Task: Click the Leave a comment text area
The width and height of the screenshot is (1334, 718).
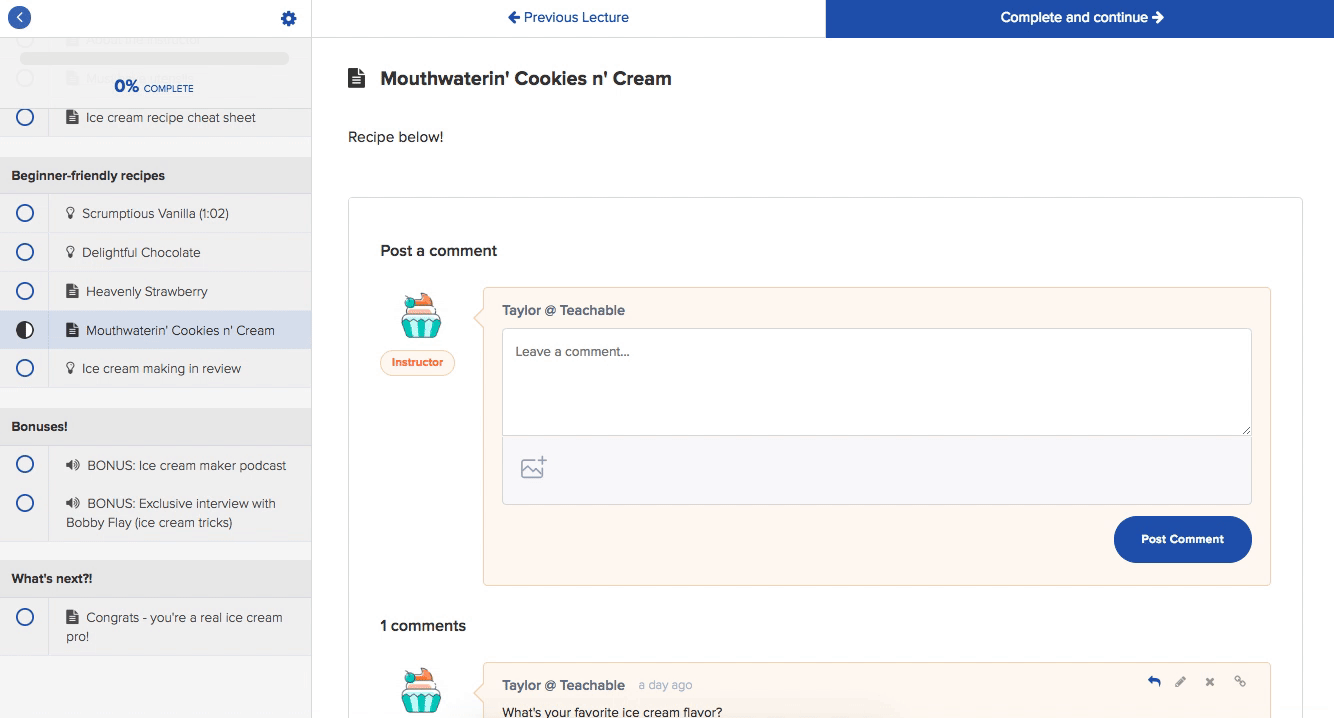Action: coord(876,382)
